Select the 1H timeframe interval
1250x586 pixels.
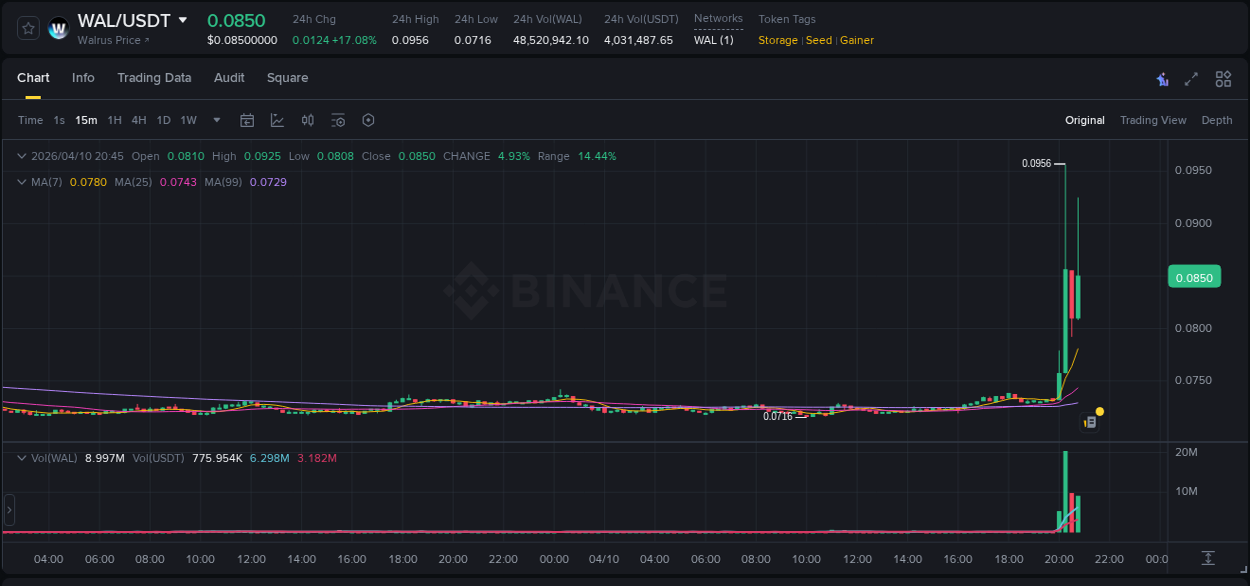[113, 120]
